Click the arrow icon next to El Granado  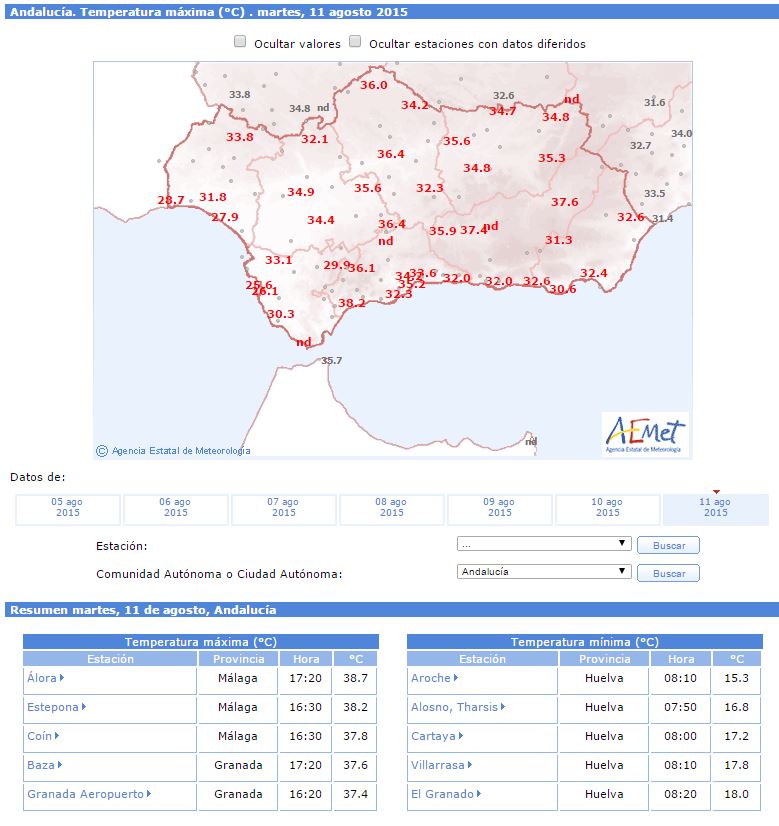tap(479, 795)
